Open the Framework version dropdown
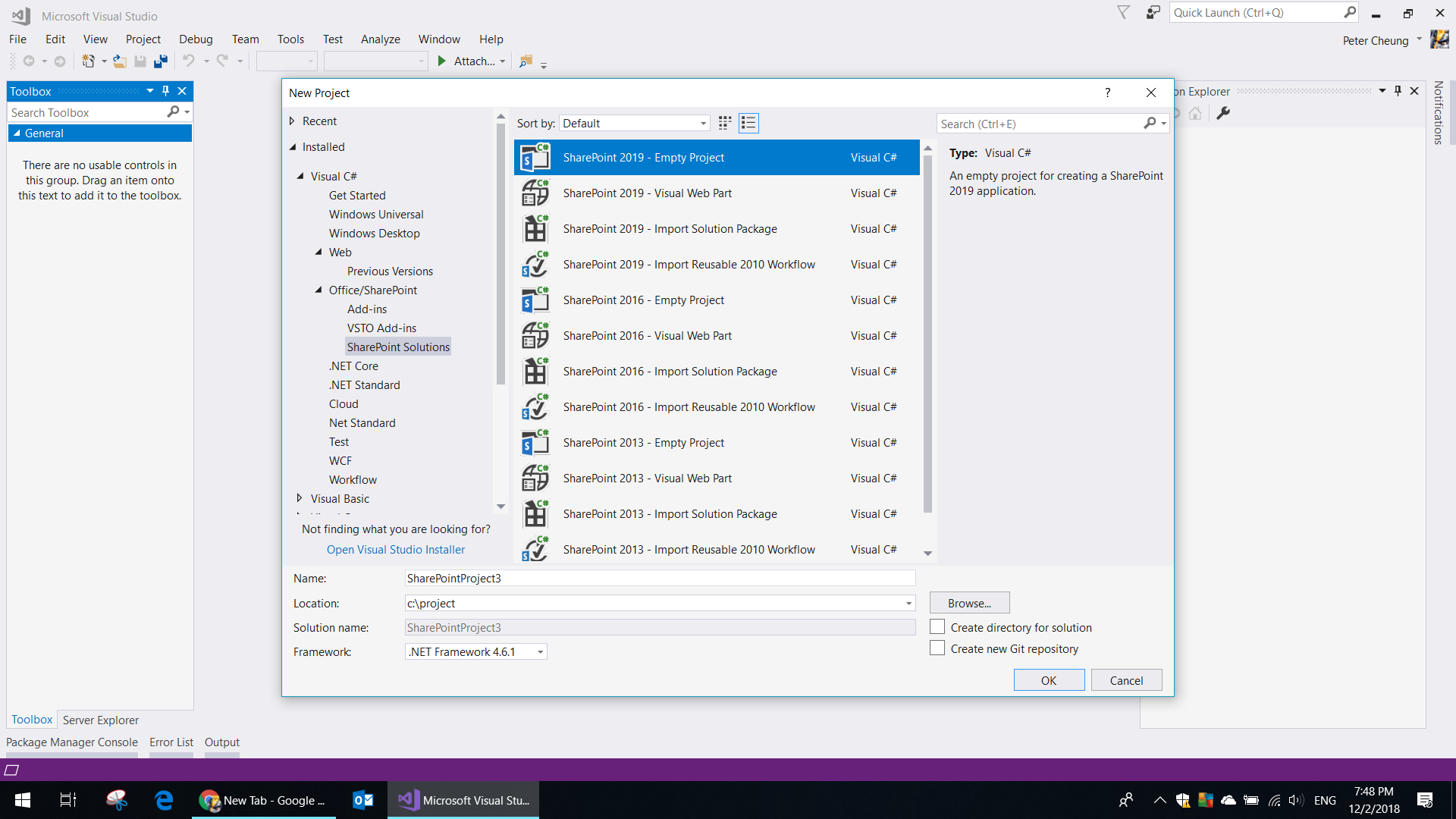 tap(476, 652)
